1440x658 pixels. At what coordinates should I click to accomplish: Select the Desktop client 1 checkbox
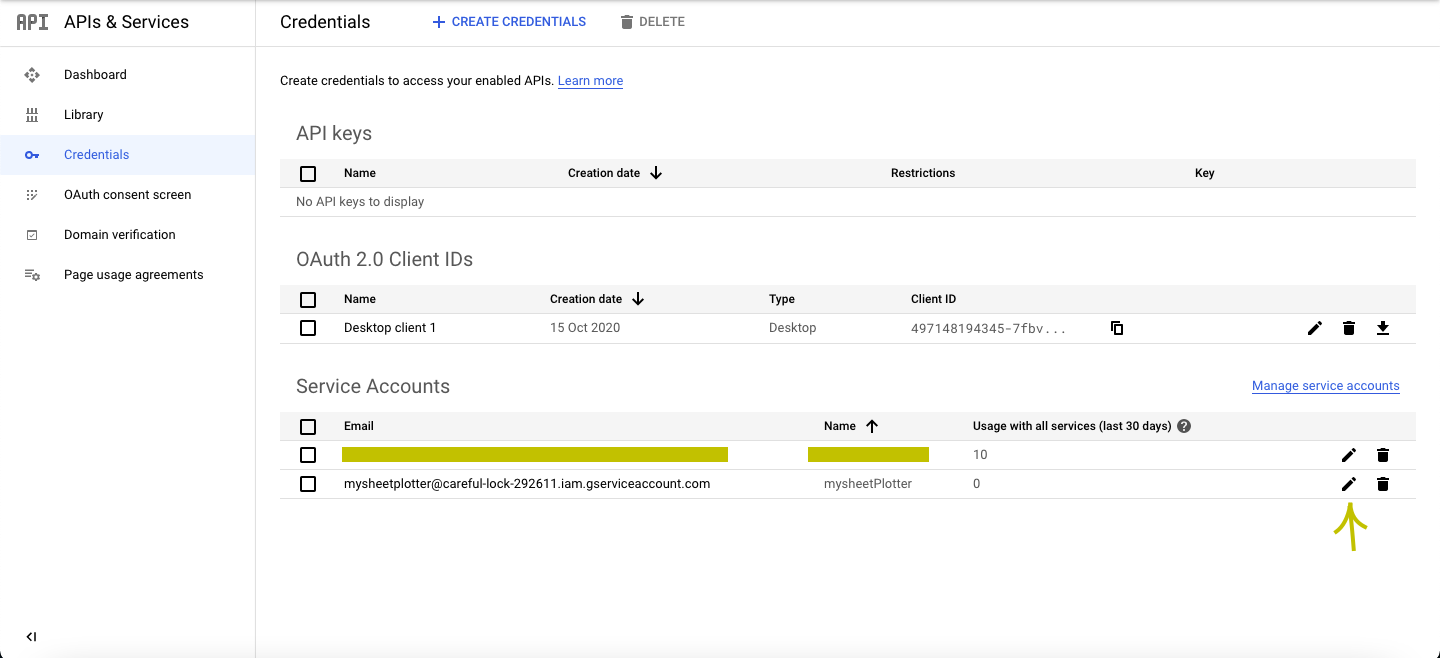tap(308, 328)
